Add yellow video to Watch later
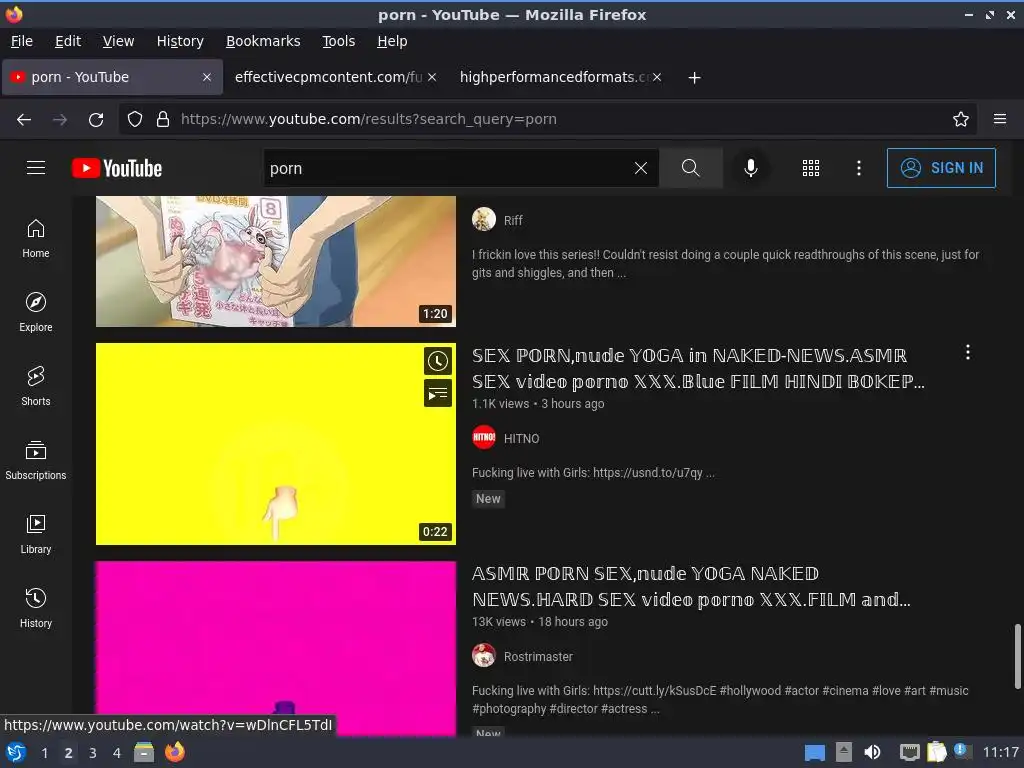The height and width of the screenshot is (768, 1024). 438,361
